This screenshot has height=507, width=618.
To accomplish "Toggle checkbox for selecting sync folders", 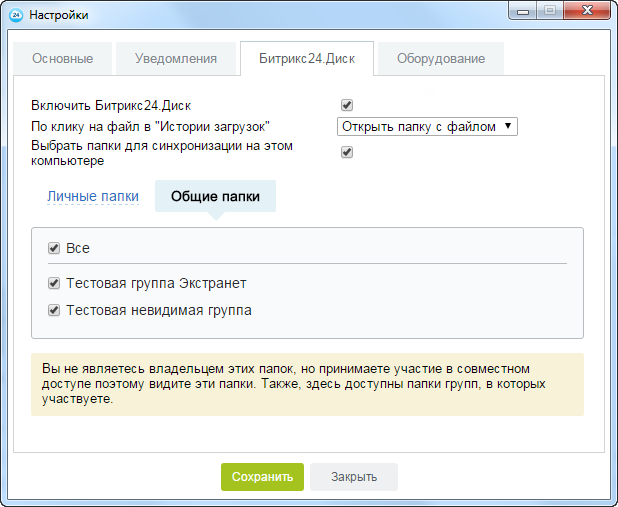I will pos(347,152).
